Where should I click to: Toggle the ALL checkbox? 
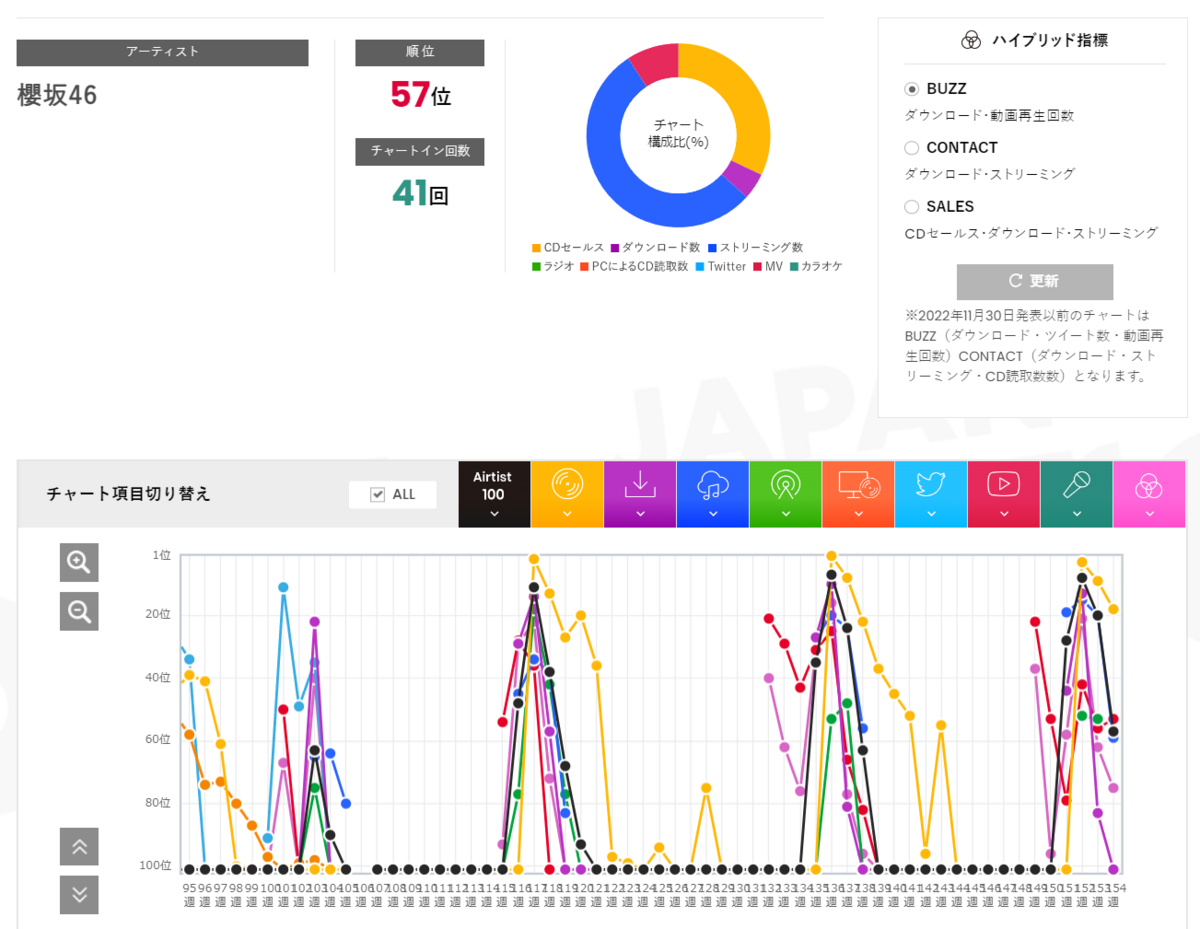(377, 494)
